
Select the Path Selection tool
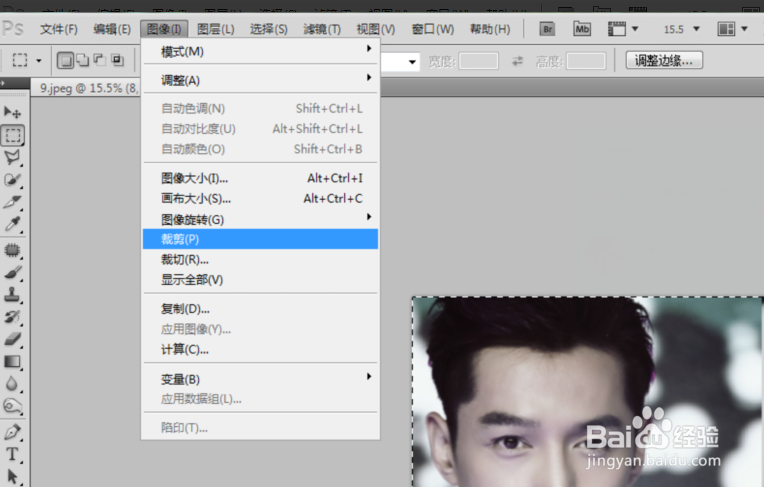click(12, 476)
